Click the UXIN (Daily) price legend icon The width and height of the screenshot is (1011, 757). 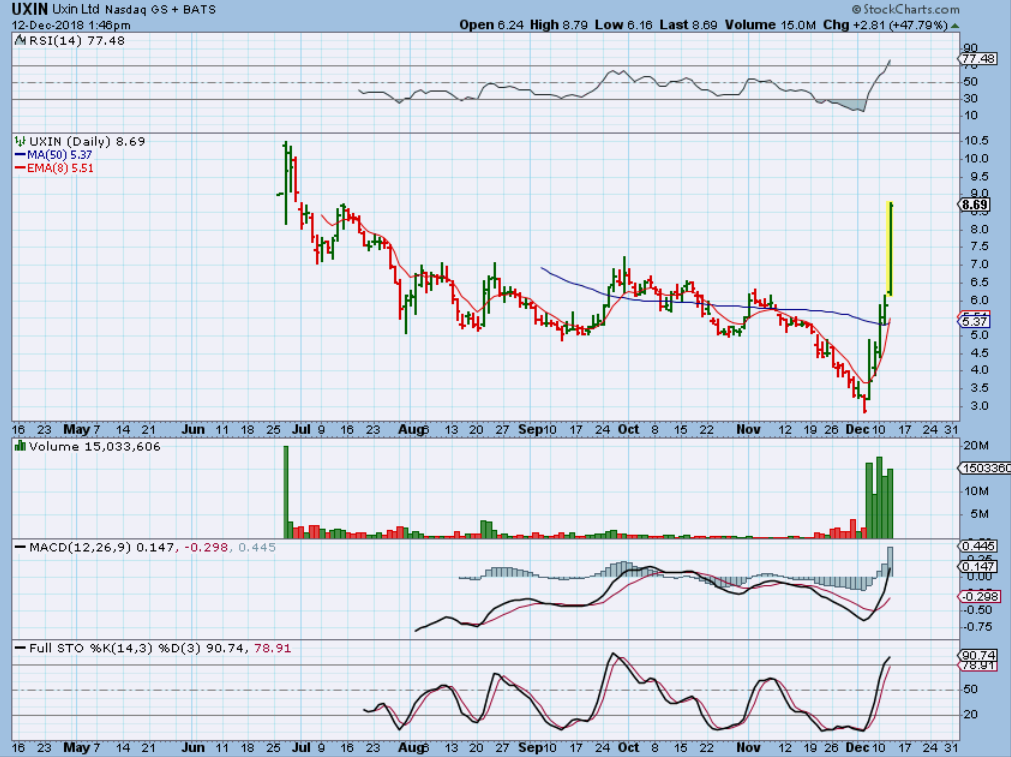(x=19, y=142)
